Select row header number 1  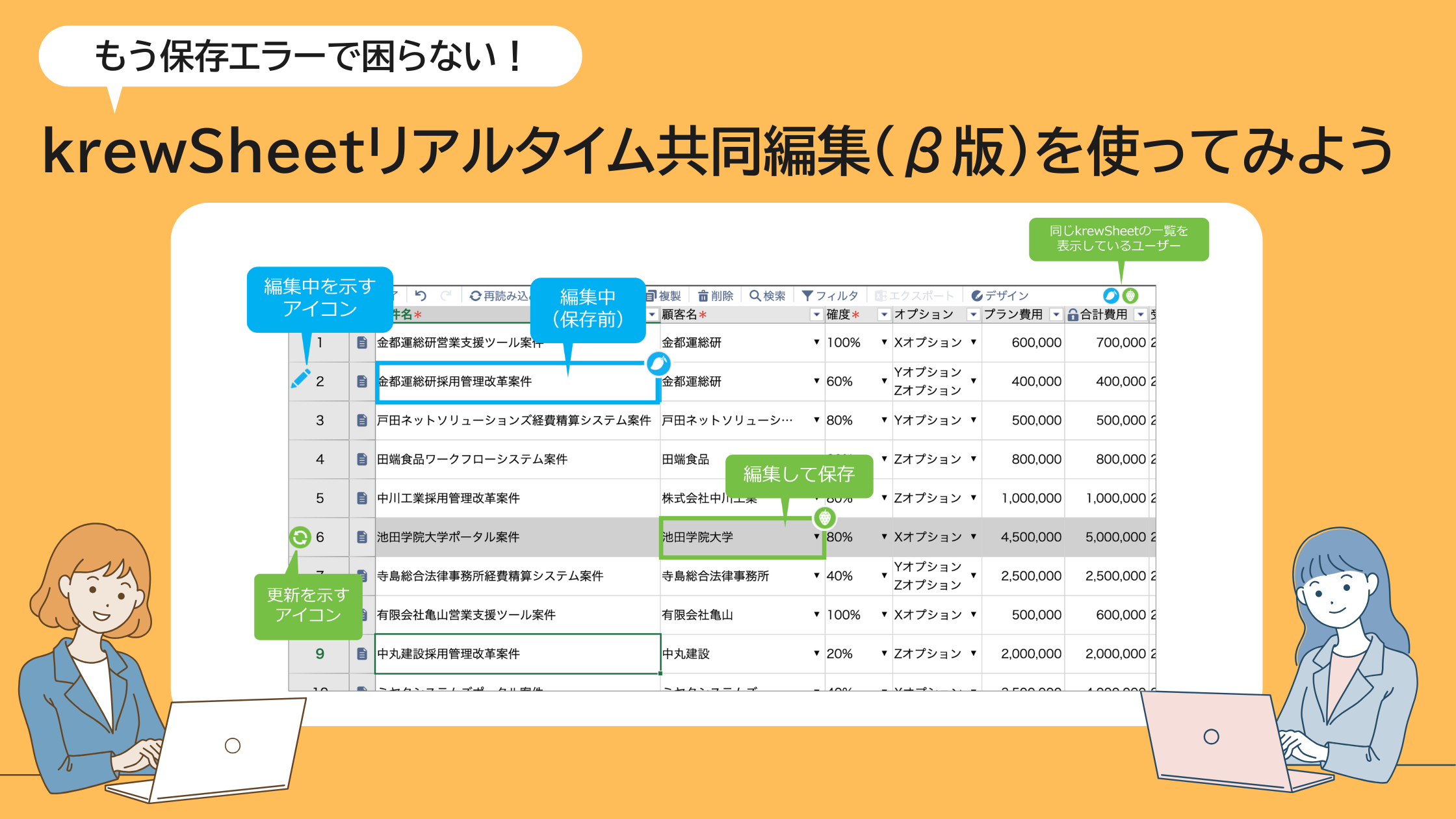tap(319, 343)
